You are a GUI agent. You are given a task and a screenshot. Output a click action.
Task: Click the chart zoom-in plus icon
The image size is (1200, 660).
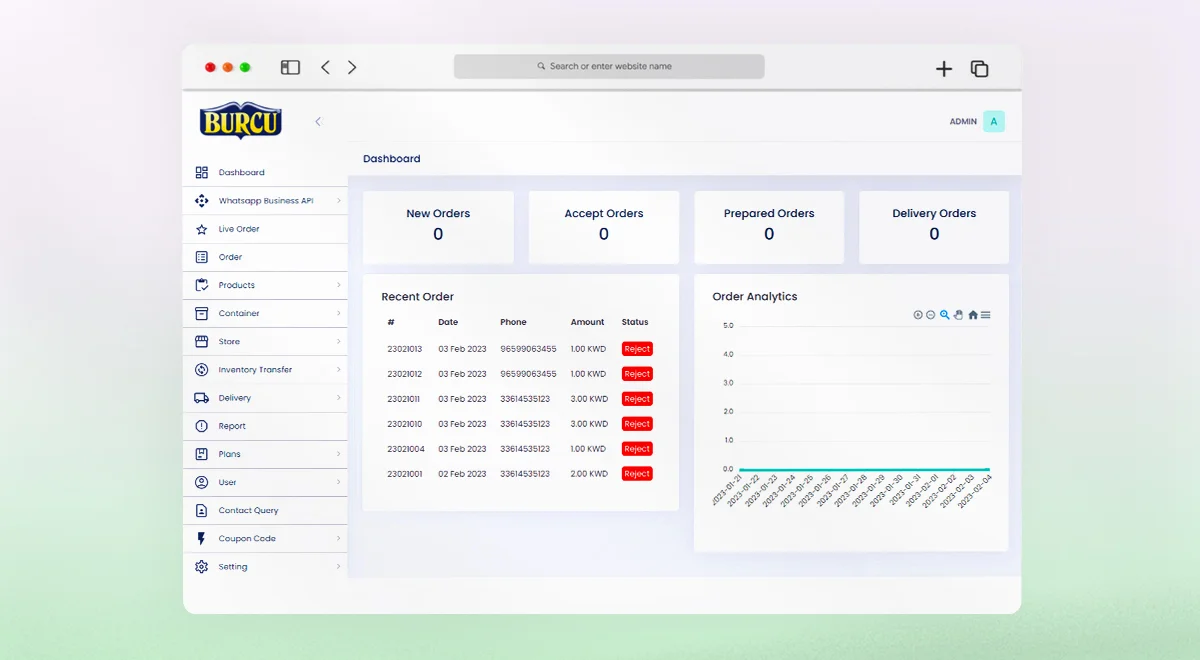pos(918,315)
